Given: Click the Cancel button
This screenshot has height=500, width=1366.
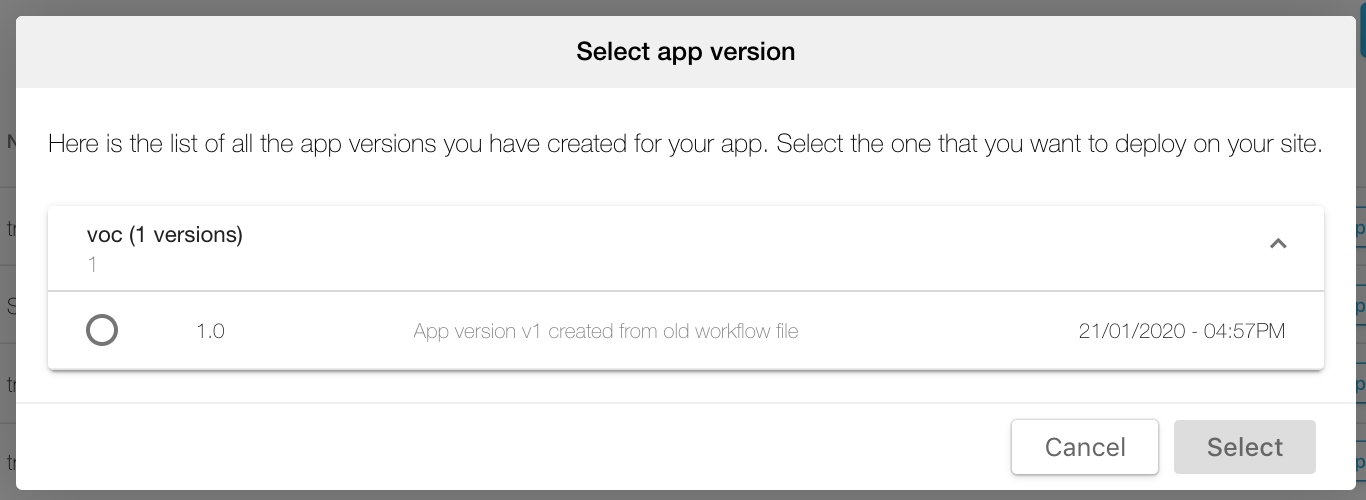Looking at the screenshot, I should (1084, 447).
